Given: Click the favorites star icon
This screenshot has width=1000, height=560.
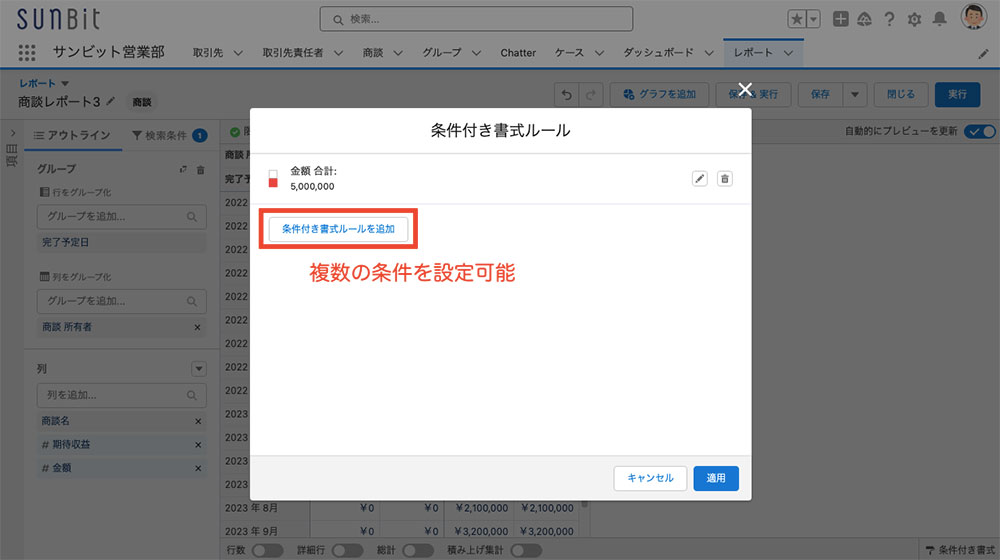Looking at the screenshot, I should coord(797,19).
